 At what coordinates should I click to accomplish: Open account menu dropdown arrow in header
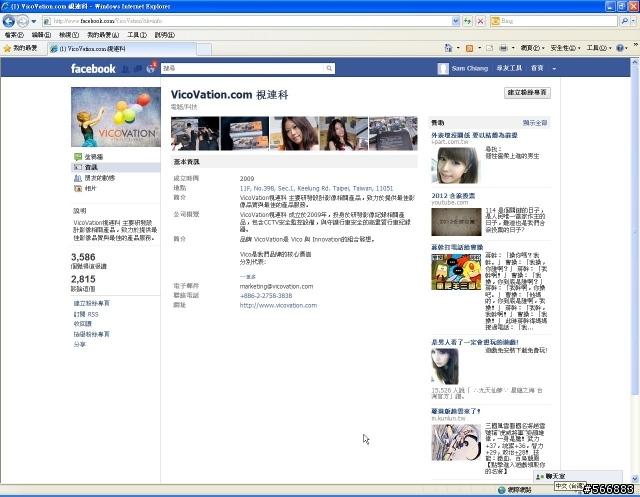click(x=554, y=69)
